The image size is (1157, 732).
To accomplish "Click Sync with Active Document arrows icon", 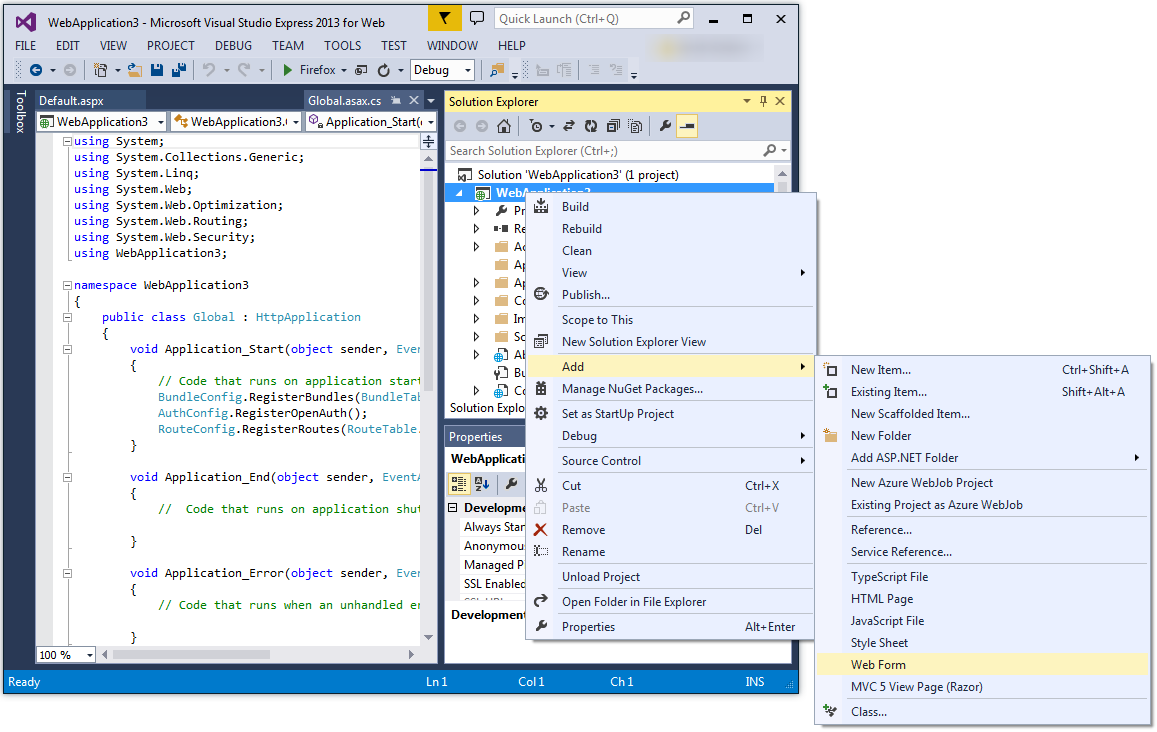I will point(568,126).
